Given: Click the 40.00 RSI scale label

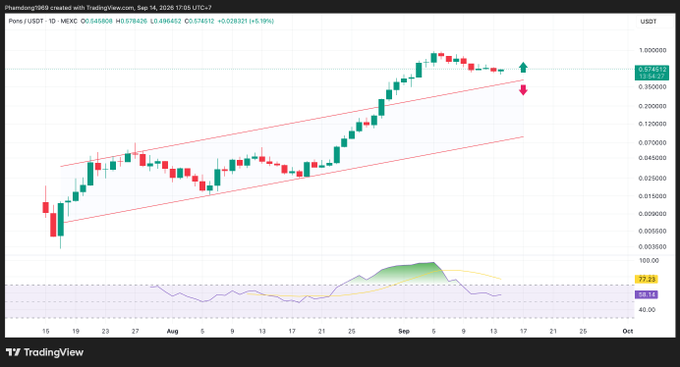Looking at the screenshot, I should (x=647, y=310).
